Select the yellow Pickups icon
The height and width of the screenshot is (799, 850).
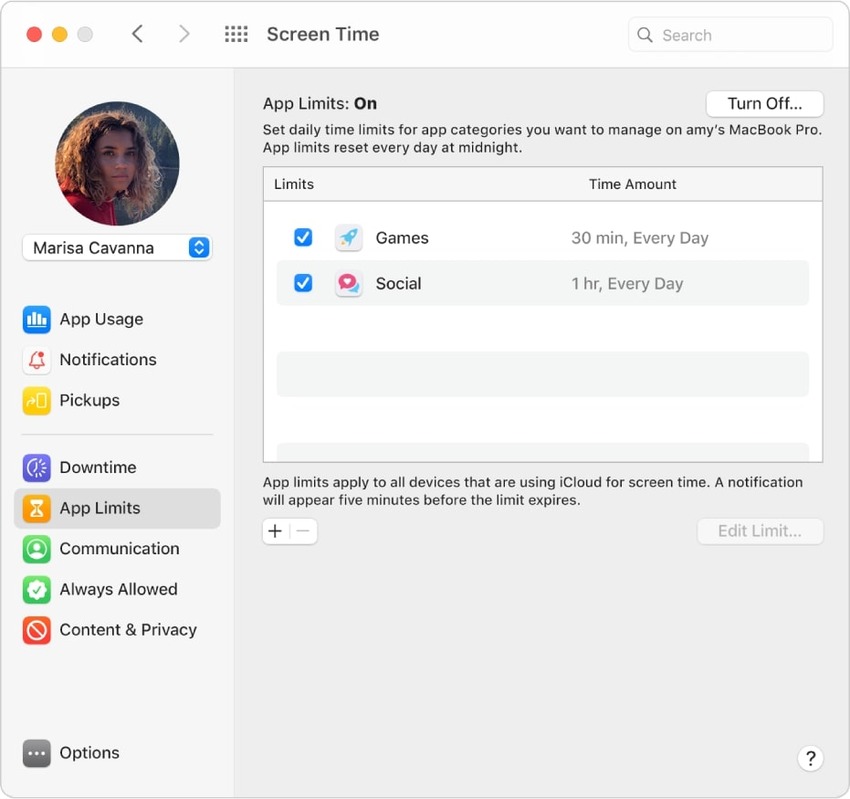click(x=37, y=401)
